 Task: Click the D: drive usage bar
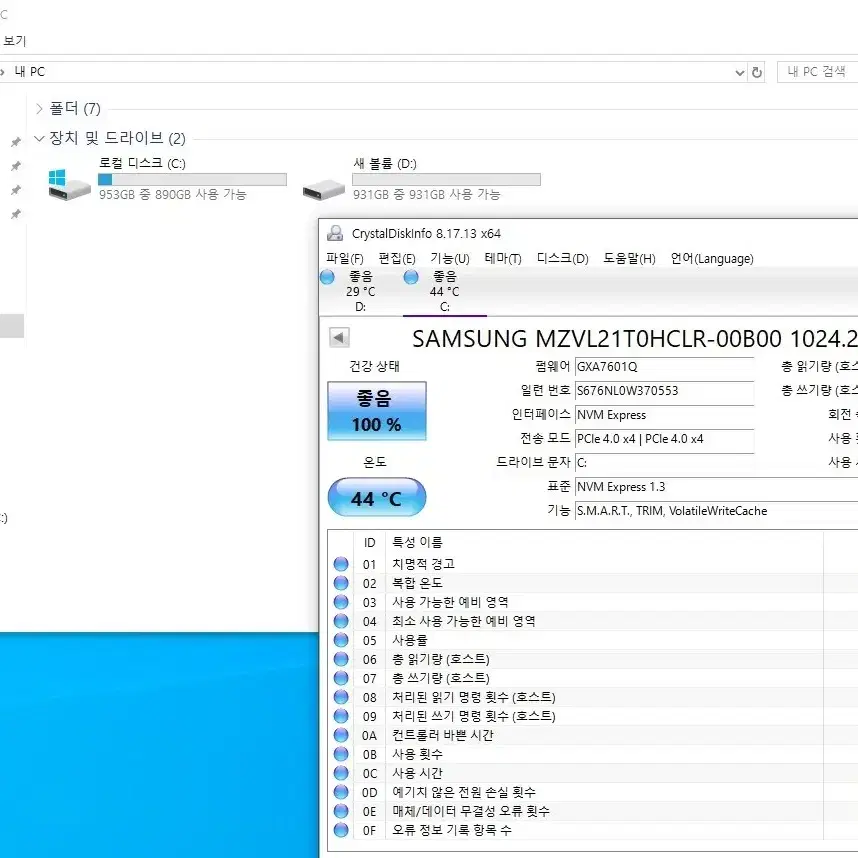(x=447, y=179)
